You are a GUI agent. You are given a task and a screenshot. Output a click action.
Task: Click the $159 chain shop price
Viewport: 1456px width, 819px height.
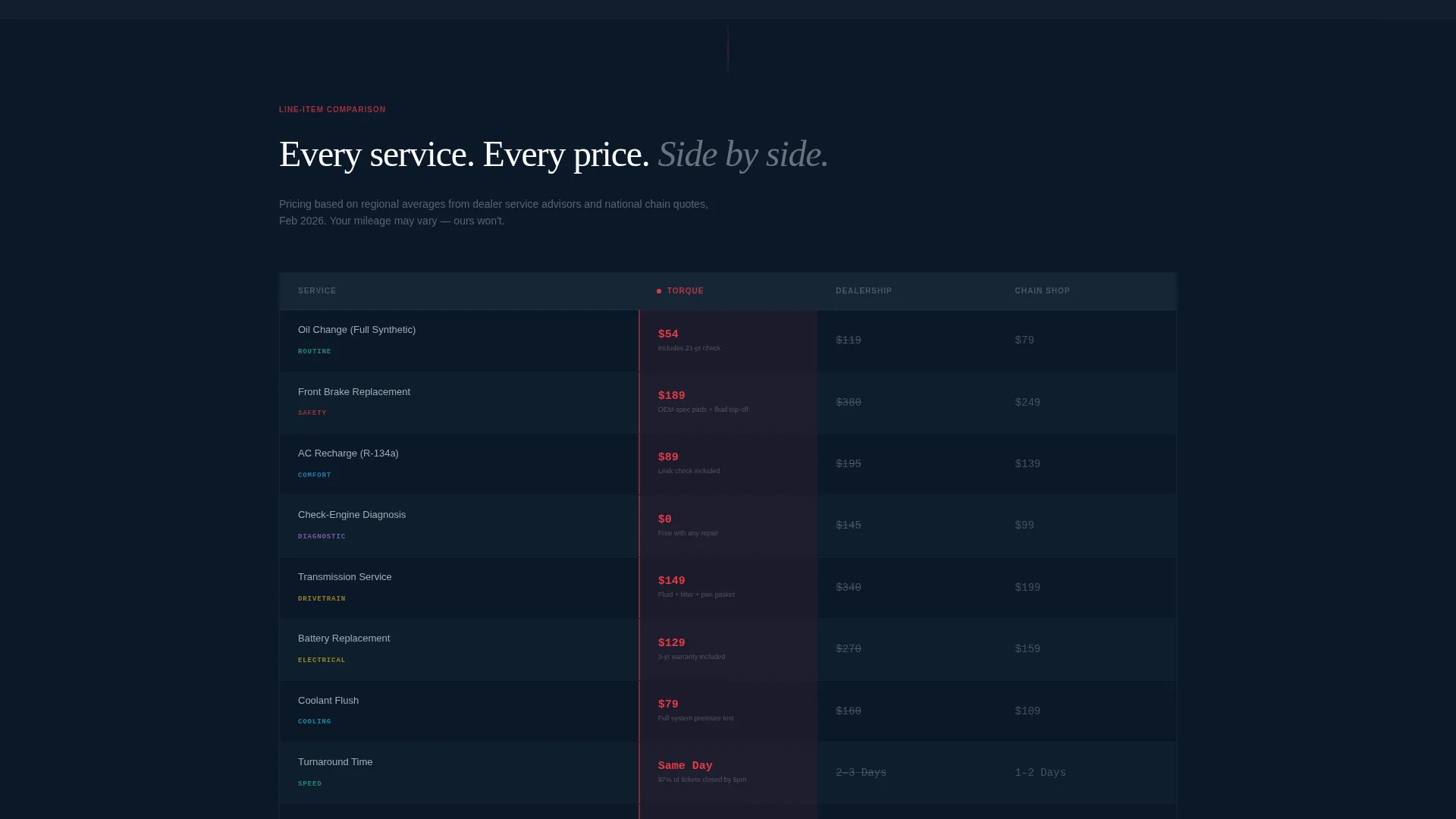[x=1028, y=649]
